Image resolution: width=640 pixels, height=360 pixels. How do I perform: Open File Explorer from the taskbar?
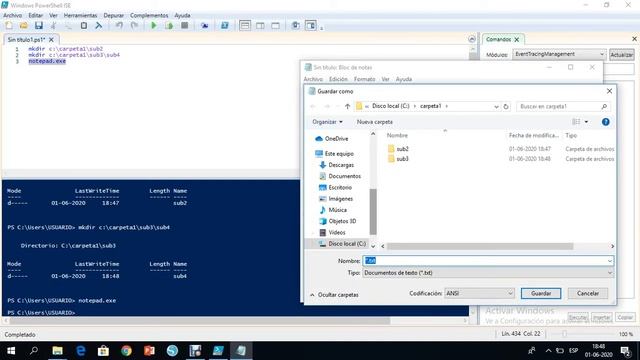(x=58, y=351)
